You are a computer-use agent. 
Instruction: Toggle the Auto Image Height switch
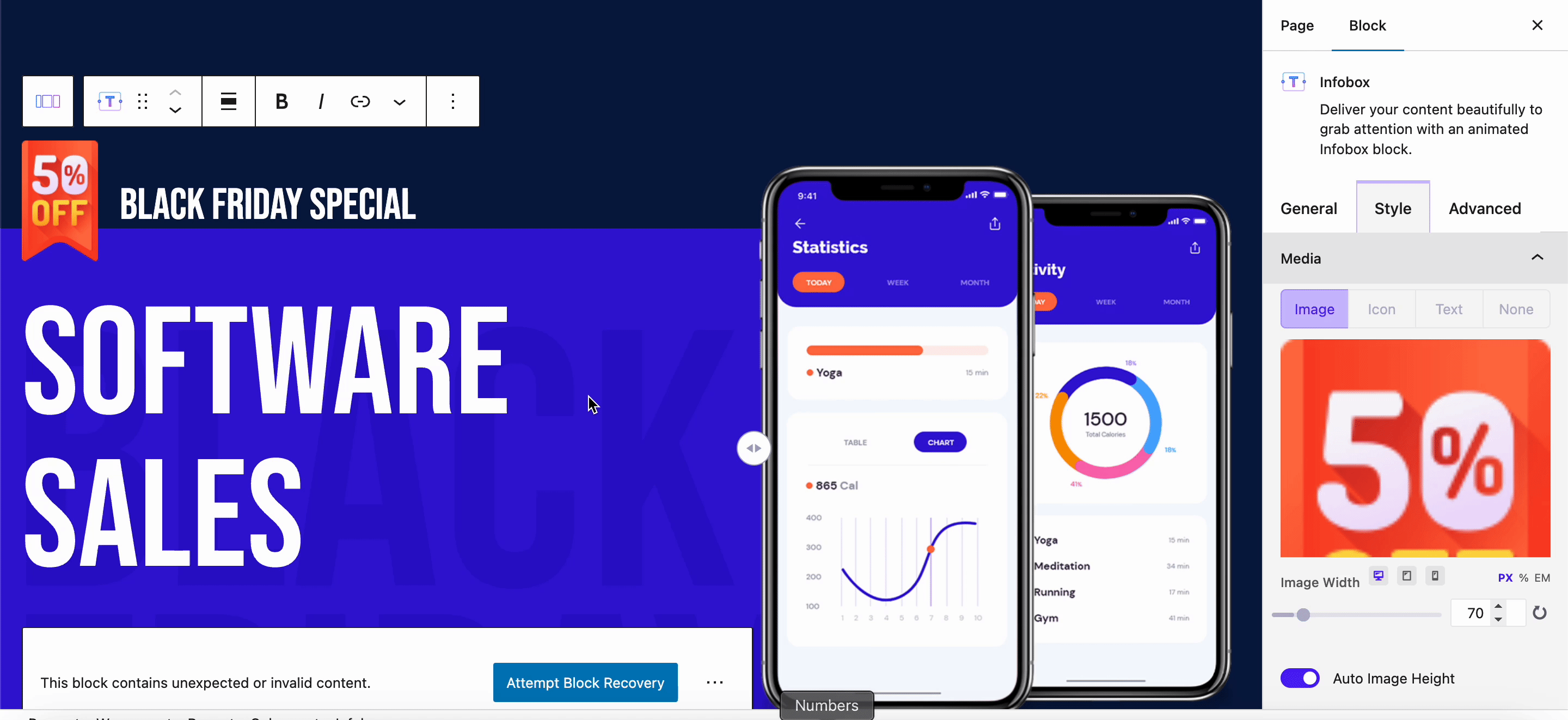tap(1301, 678)
